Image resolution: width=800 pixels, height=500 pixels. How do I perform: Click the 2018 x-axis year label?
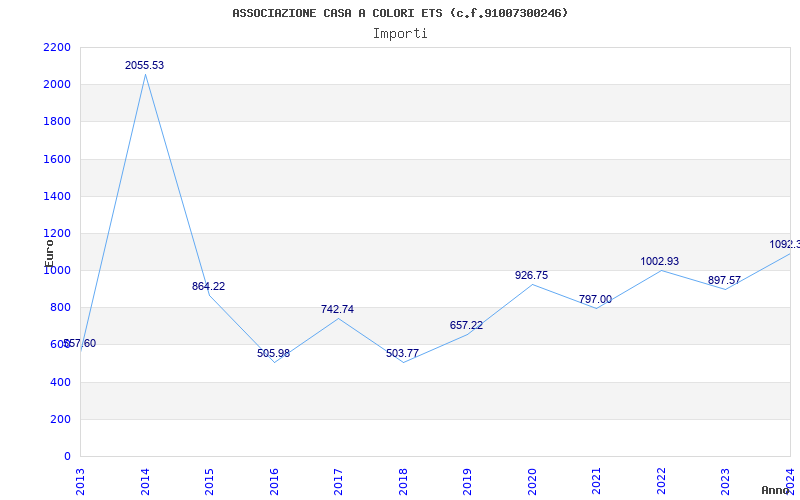pos(403,481)
